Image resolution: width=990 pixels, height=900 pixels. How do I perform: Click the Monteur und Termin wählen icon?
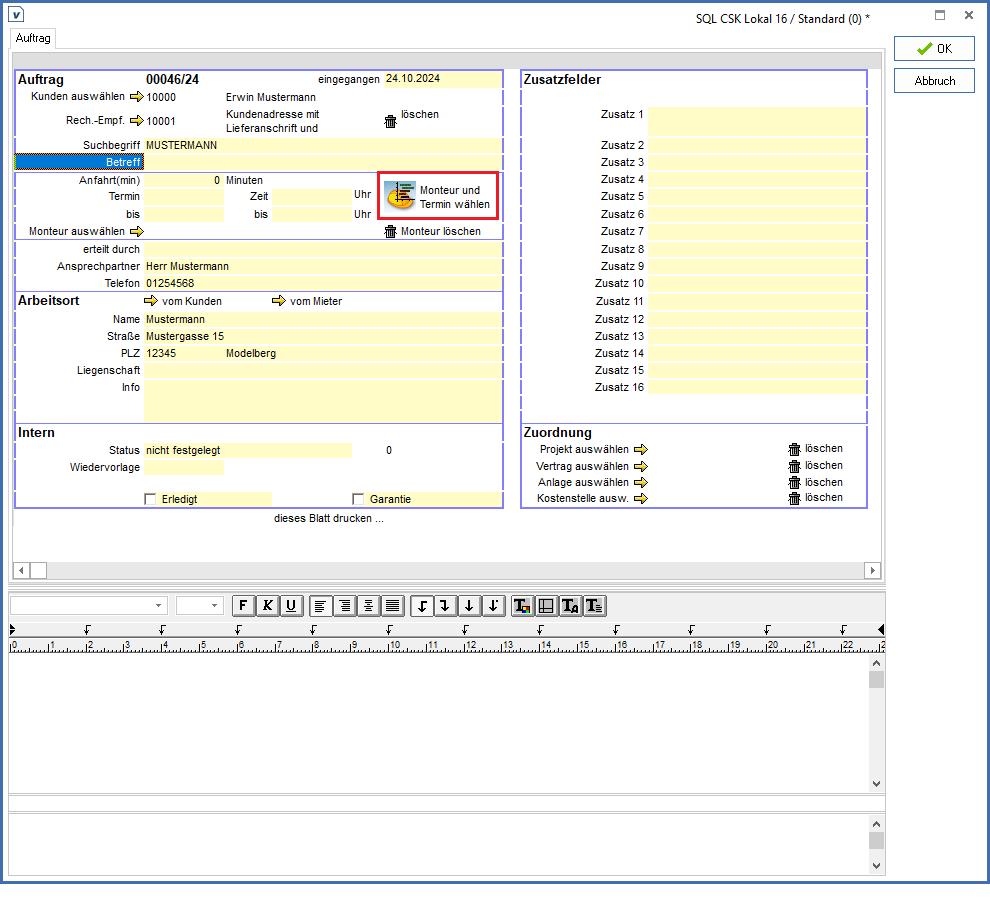tap(401, 196)
